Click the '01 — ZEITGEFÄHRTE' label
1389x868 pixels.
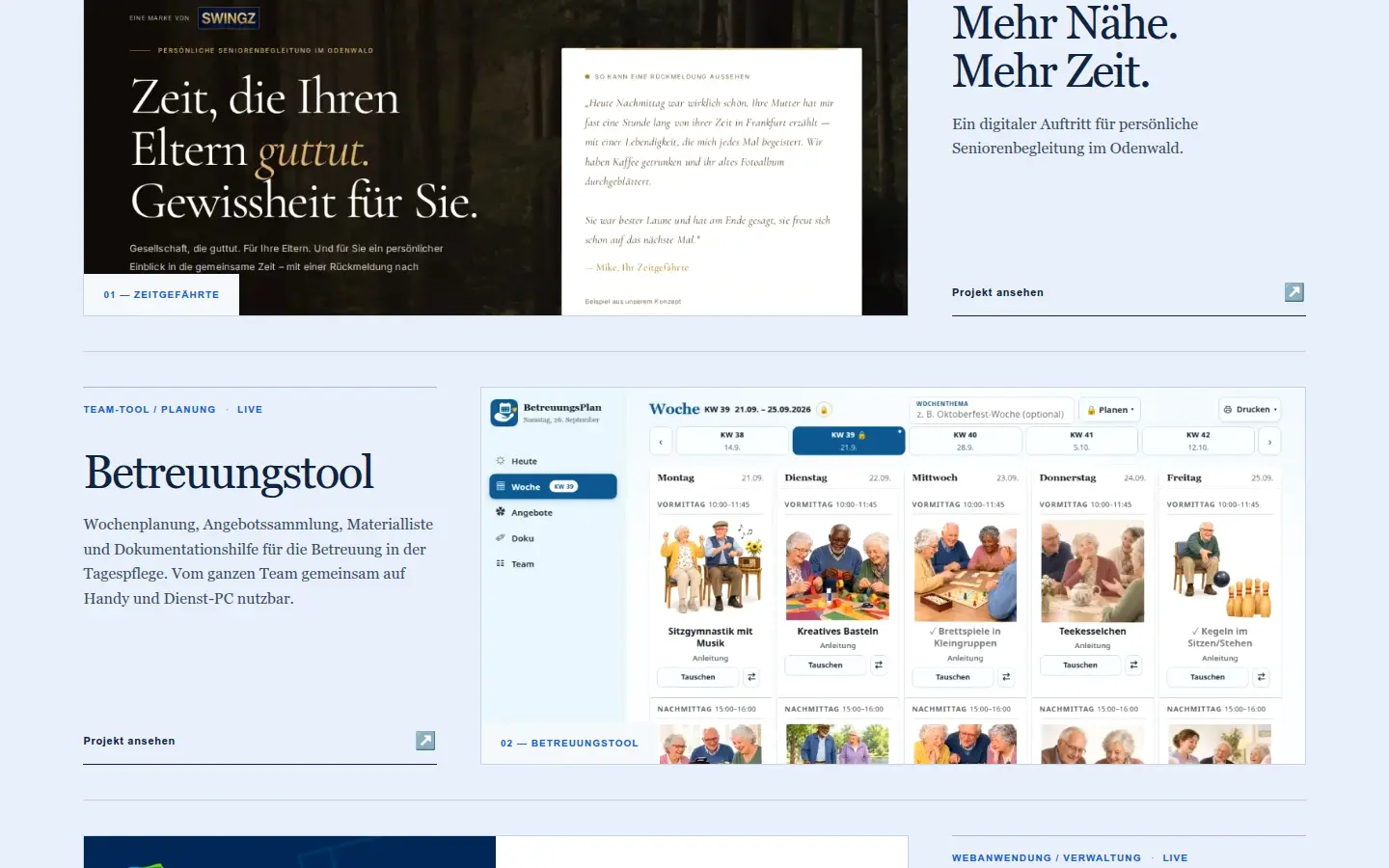[x=161, y=295]
